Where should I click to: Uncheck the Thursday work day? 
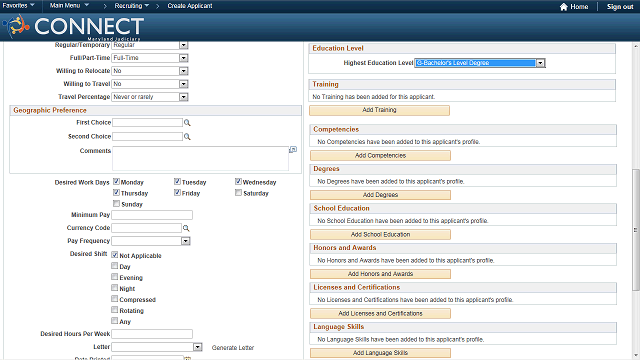tap(116, 193)
